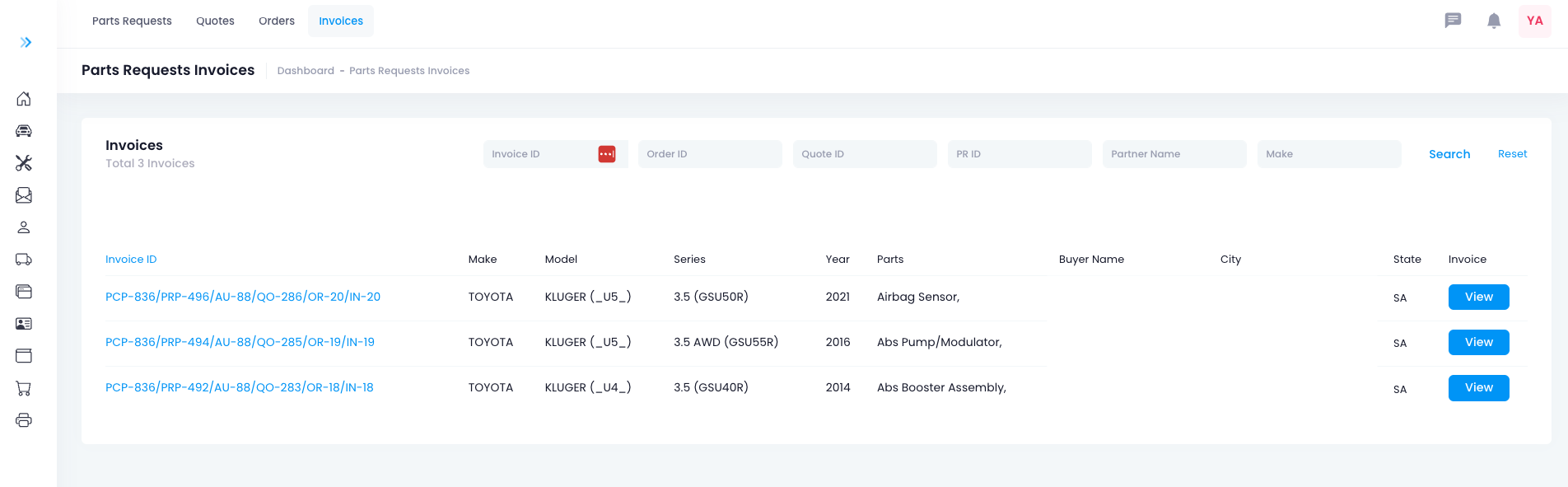Open the window panel icon in the sidebar
Screen dimensions: 1568x487
24,356
